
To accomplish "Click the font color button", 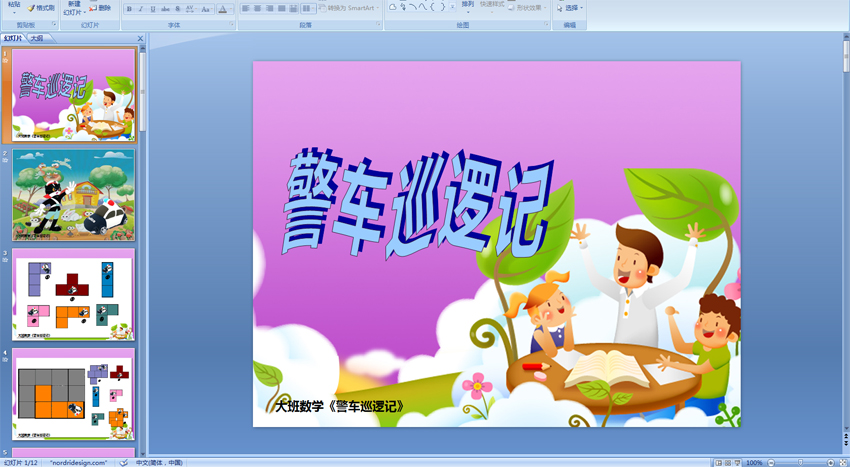I will click(224, 9).
